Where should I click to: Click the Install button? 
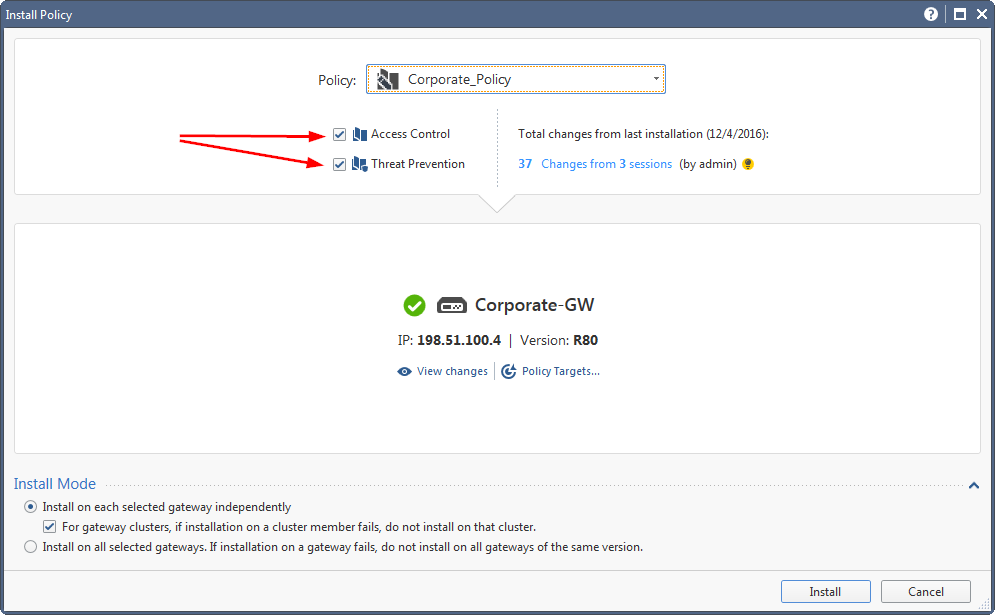click(826, 592)
